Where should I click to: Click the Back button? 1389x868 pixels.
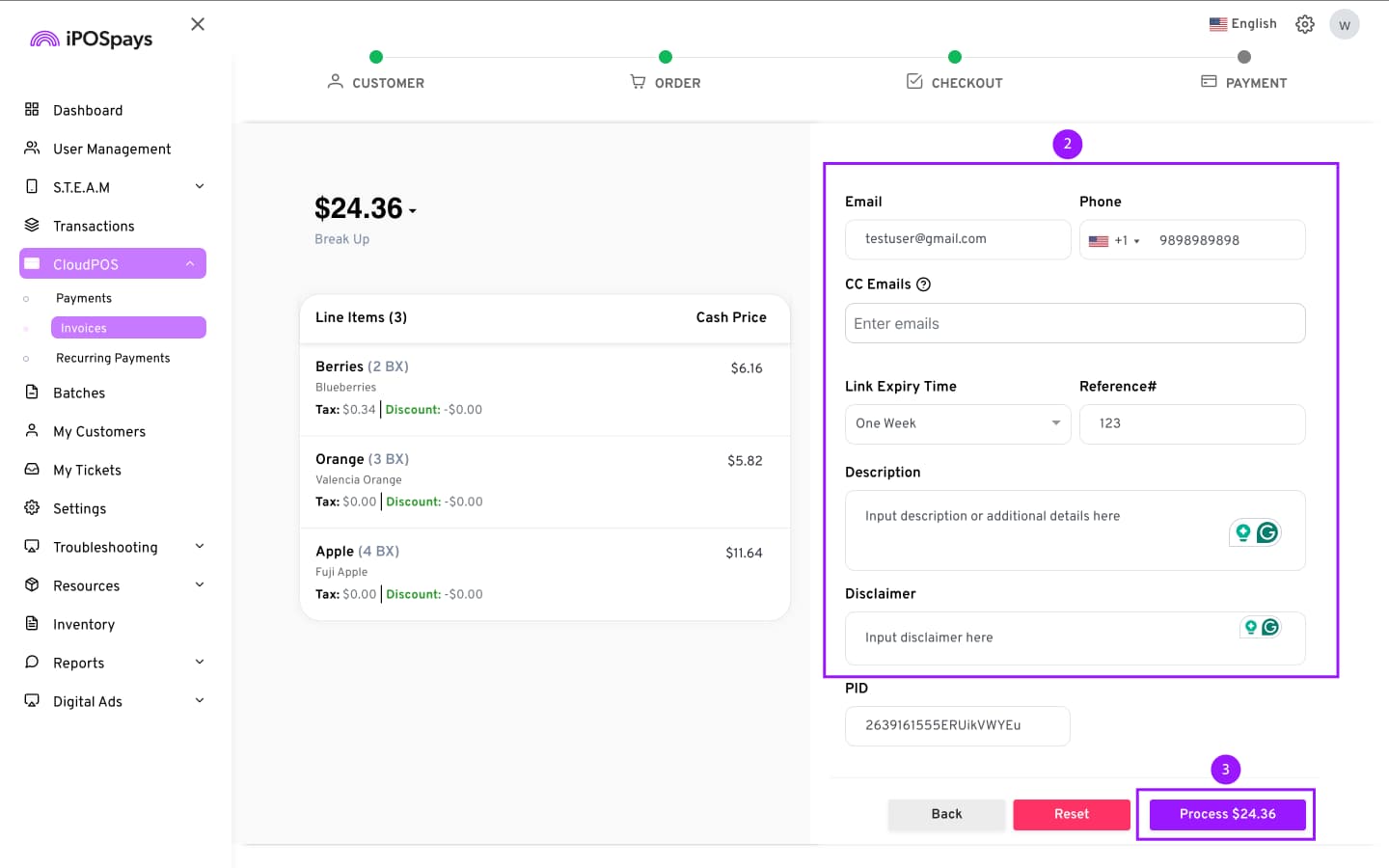[x=945, y=814]
